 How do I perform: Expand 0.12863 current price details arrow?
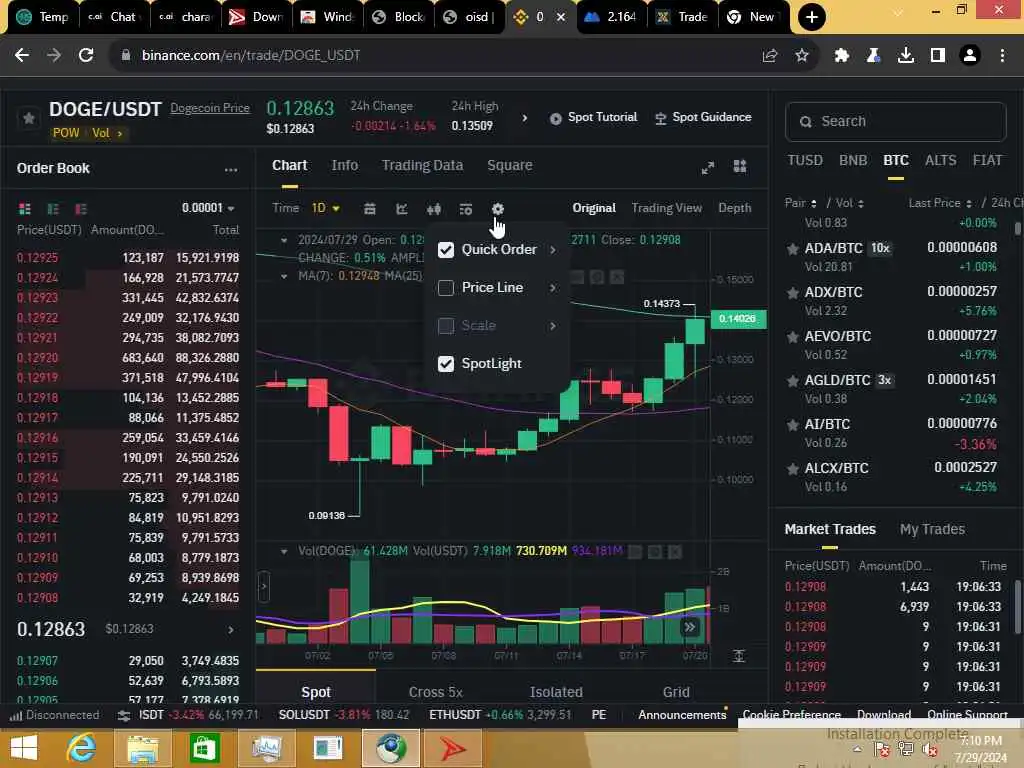click(231, 630)
